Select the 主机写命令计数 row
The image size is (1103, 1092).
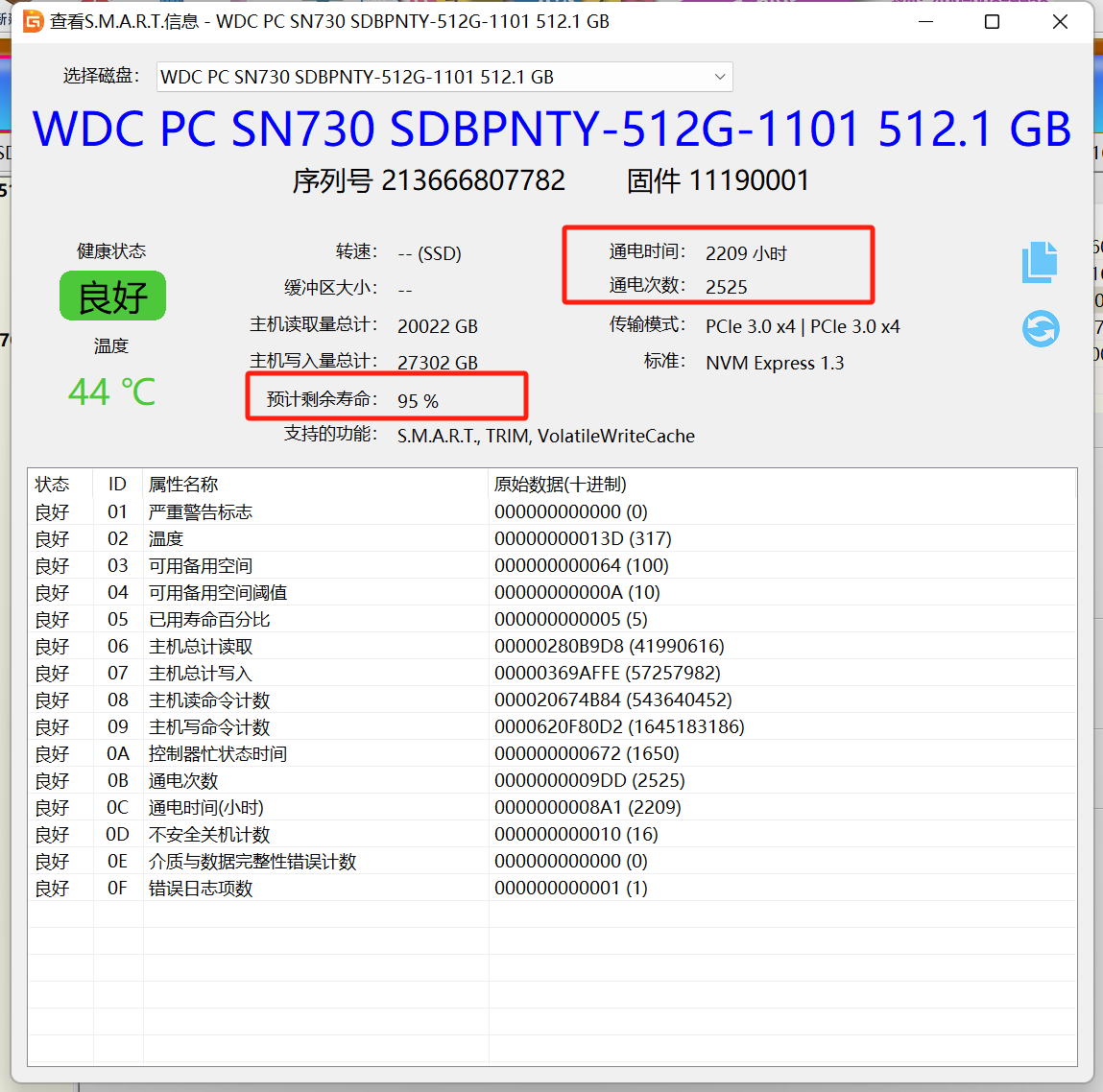click(x=552, y=726)
